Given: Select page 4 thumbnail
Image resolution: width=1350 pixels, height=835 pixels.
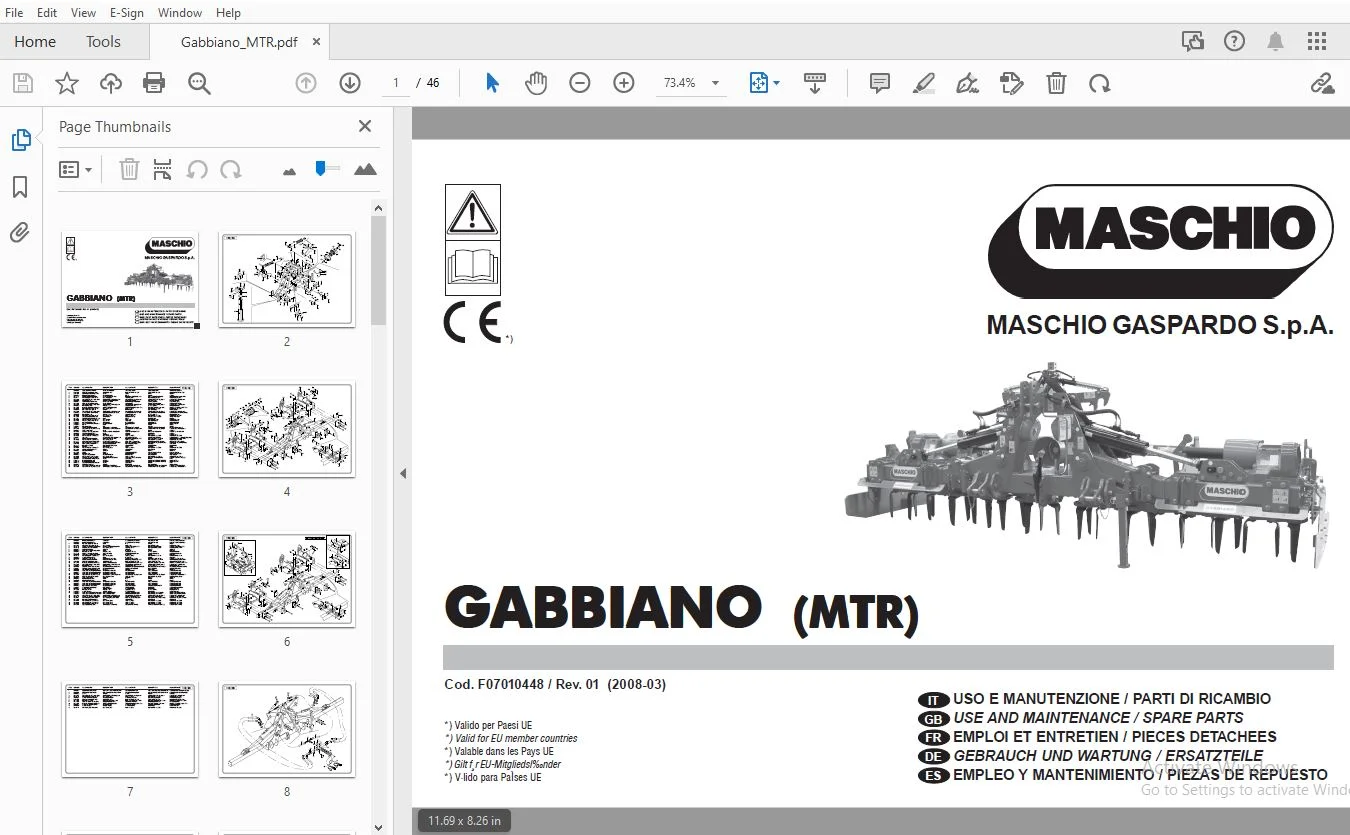Looking at the screenshot, I should [287, 429].
